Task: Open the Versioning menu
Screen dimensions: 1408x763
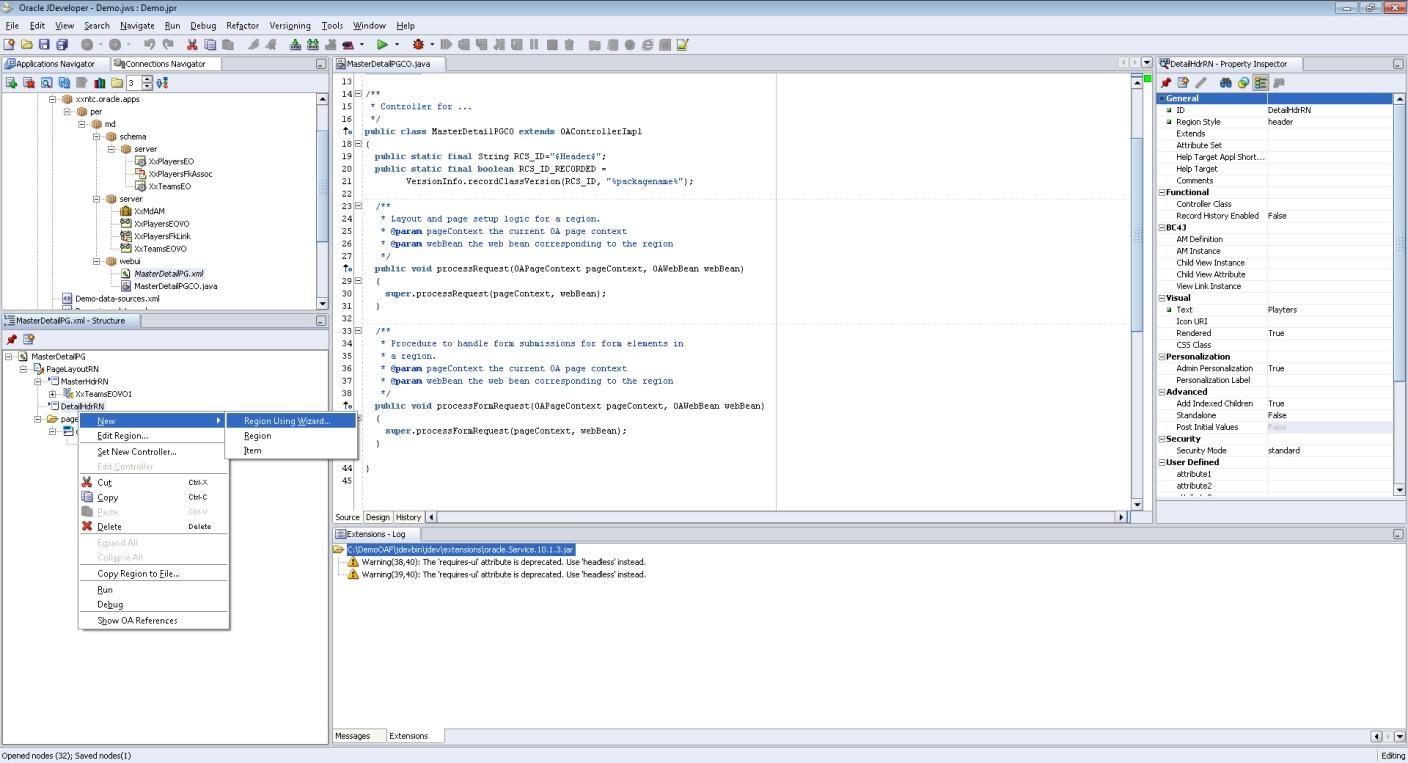Action: [x=289, y=25]
